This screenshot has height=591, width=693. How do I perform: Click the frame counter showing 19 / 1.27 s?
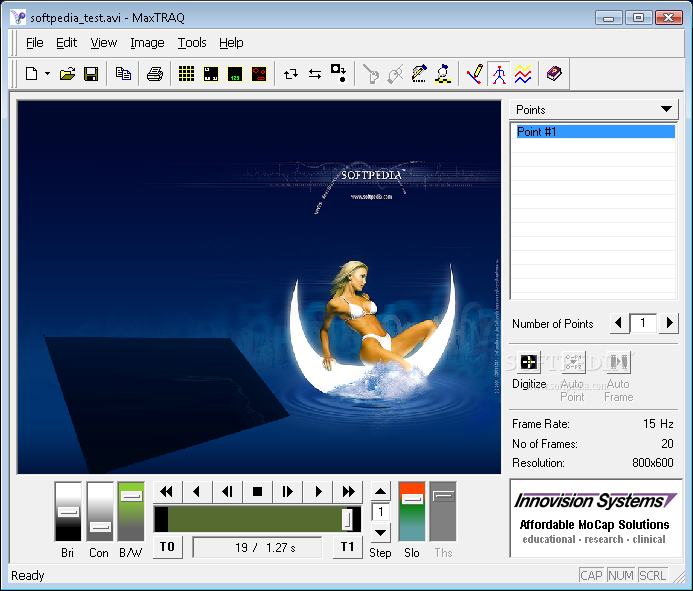click(257, 548)
